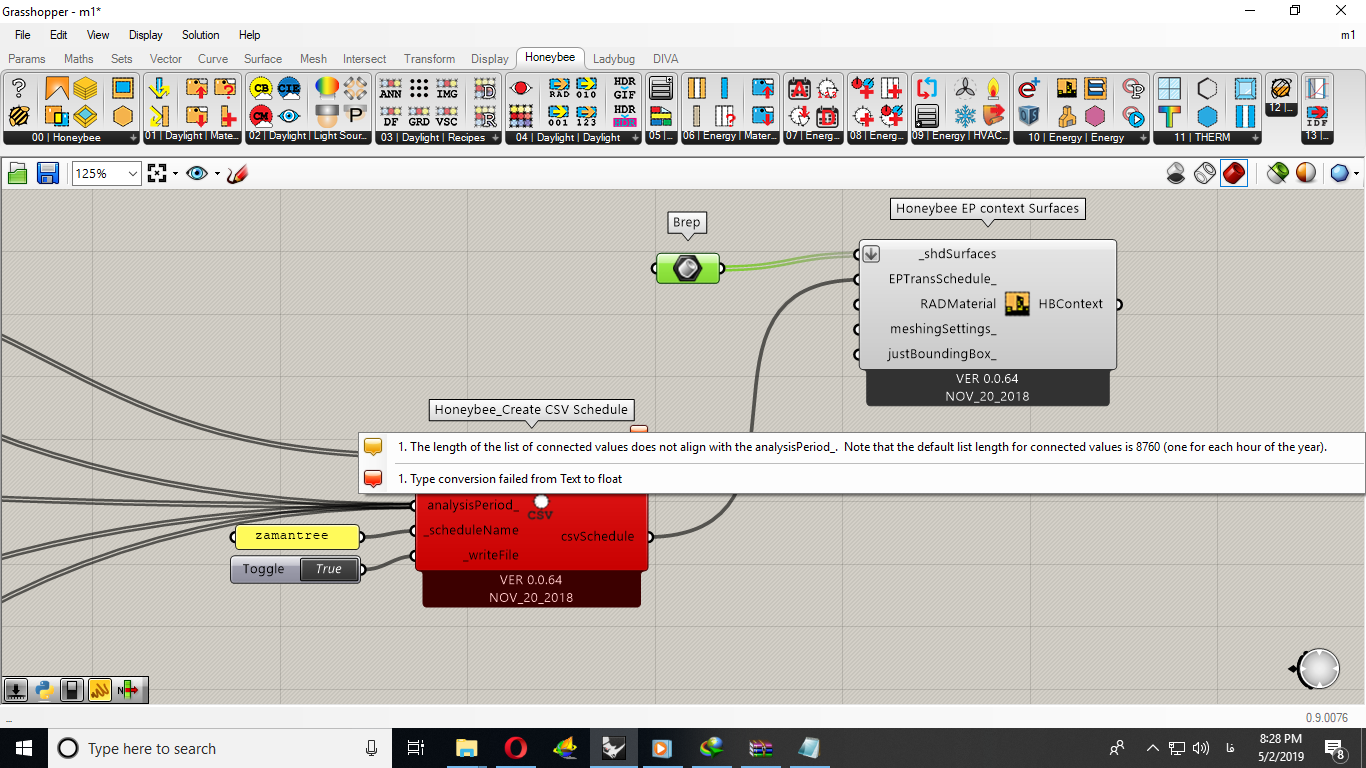The height and width of the screenshot is (768, 1366).
Task: Select the IDF export component icon
Action: [1317, 115]
